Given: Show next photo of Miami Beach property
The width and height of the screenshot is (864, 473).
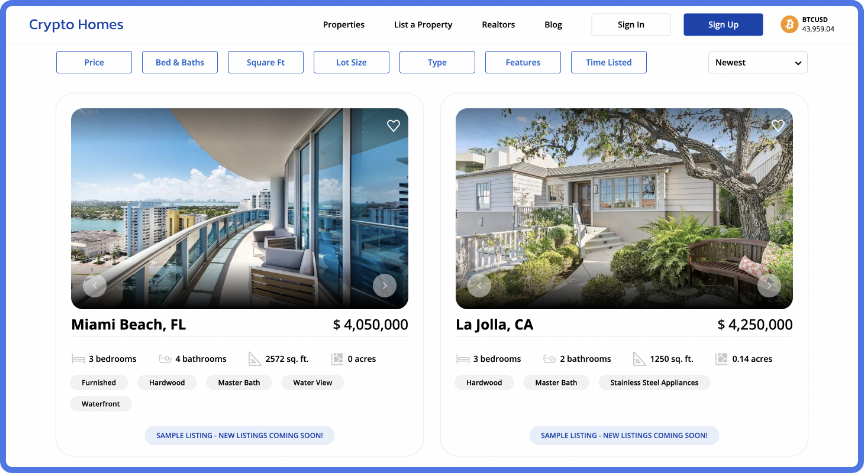Looking at the screenshot, I should [x=385, y=286].
